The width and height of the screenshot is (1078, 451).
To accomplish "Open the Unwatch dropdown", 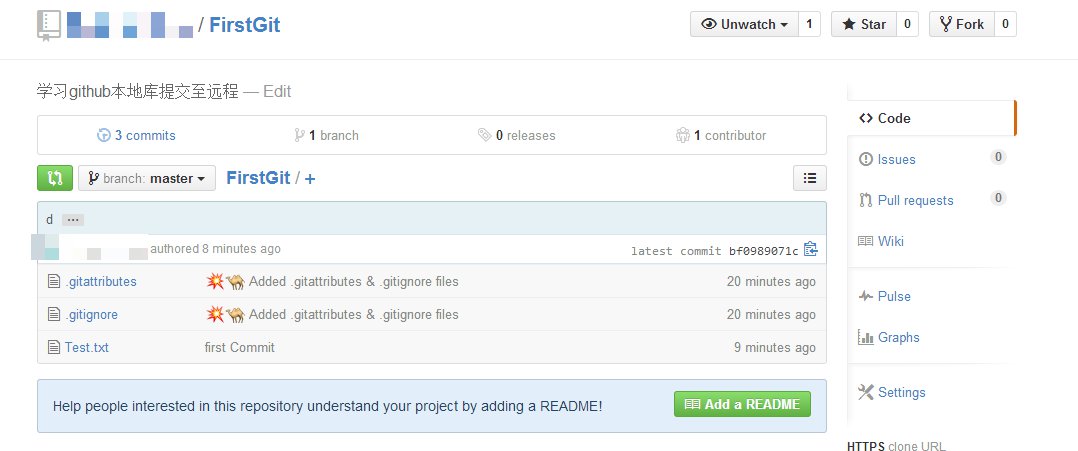I will tap(744, 24).
